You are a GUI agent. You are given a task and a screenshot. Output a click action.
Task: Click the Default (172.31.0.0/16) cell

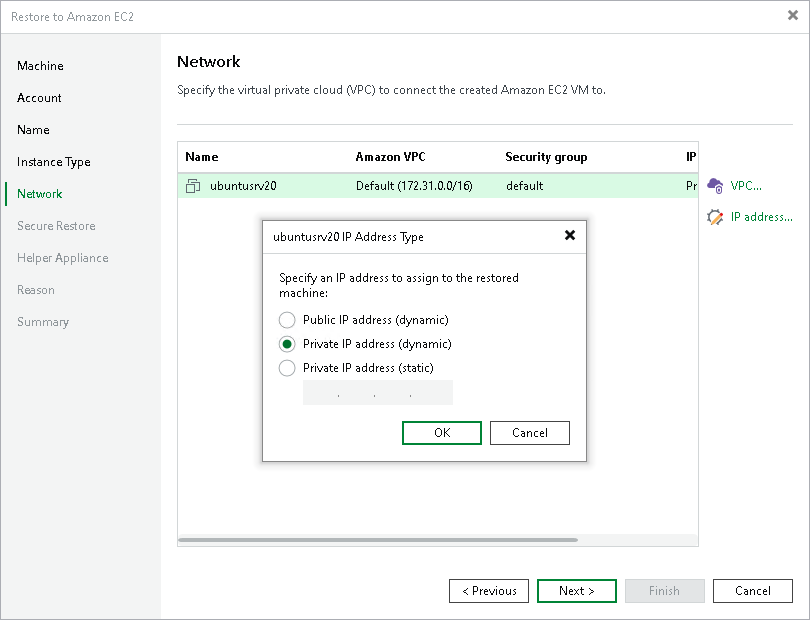(x=414, y=186)
